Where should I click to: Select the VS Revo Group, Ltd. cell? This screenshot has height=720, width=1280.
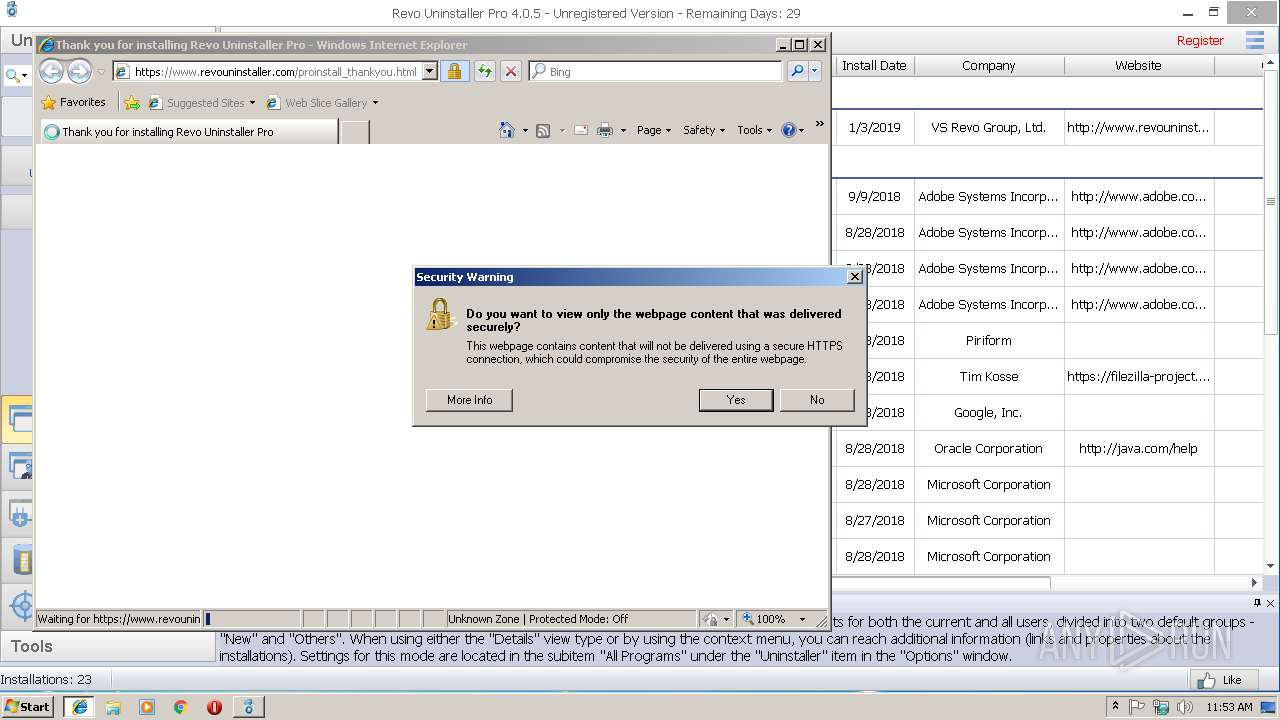click(x=989, y=128)
